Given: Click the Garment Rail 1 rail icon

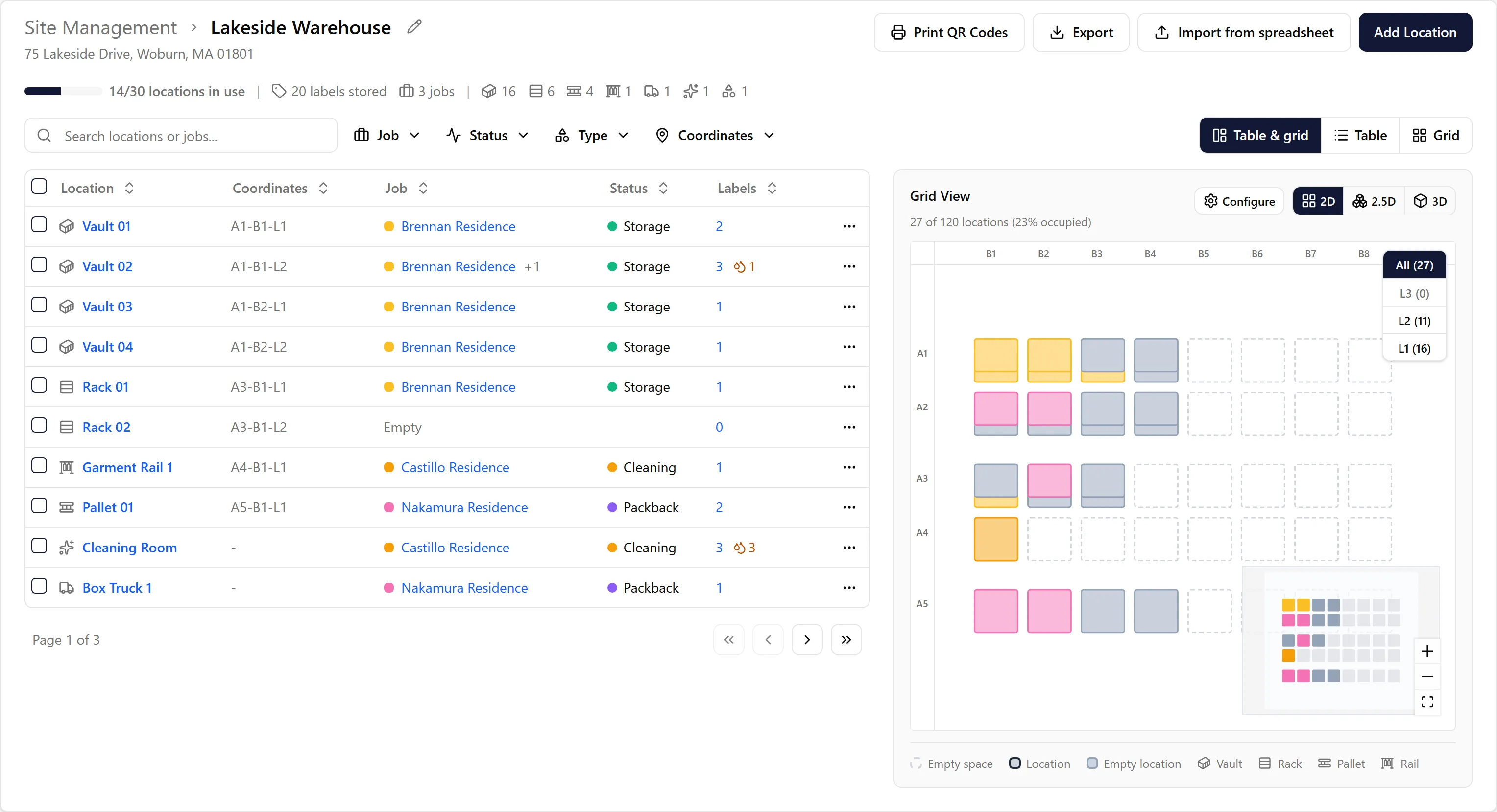Looking at the screenshot, I should [x=67, y=468].
